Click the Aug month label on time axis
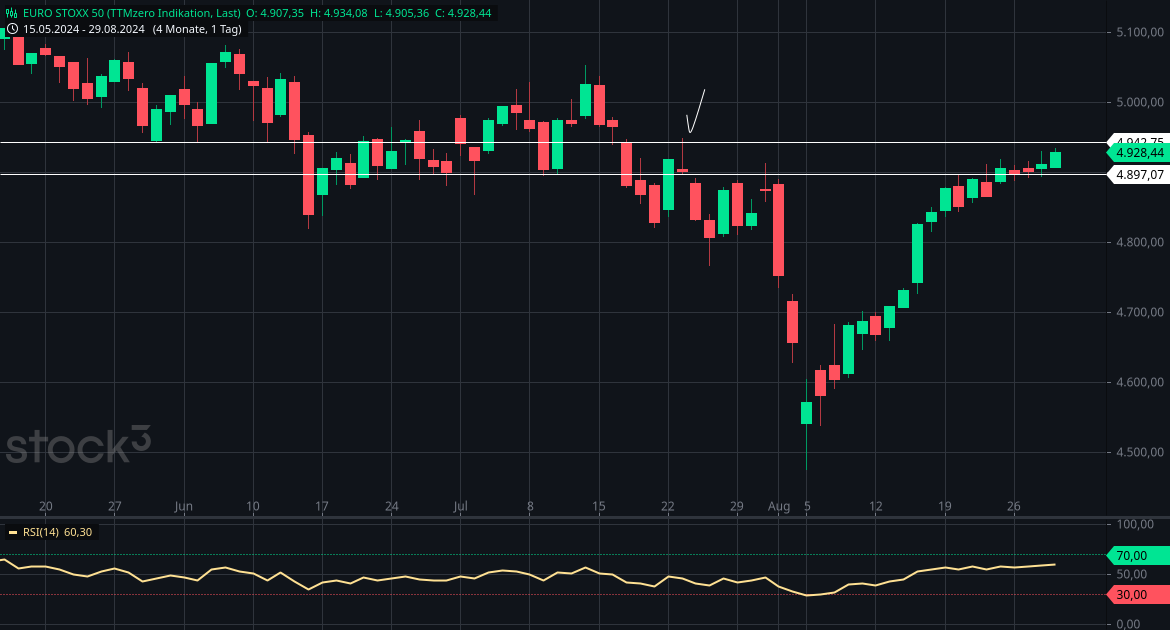 [779, 506]
